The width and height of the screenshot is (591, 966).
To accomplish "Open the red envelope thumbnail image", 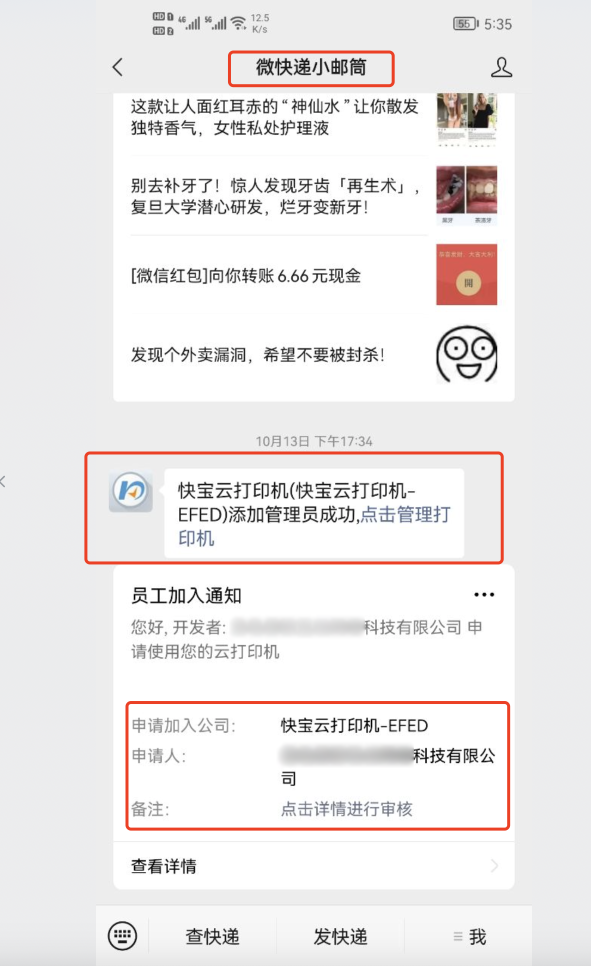I will 467,275.
